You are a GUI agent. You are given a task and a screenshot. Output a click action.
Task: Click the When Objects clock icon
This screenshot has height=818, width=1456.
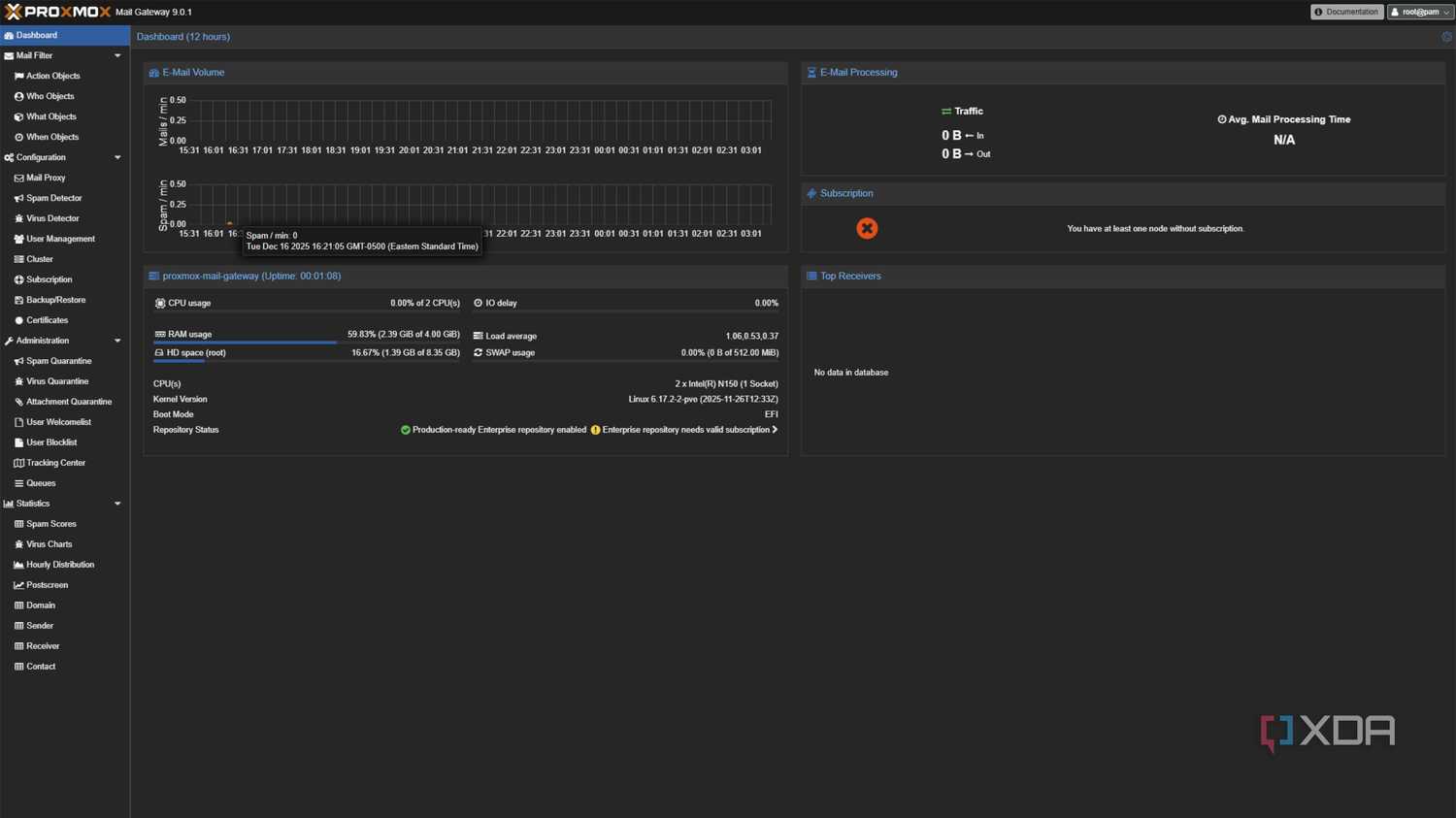click(x=18, y=137)
